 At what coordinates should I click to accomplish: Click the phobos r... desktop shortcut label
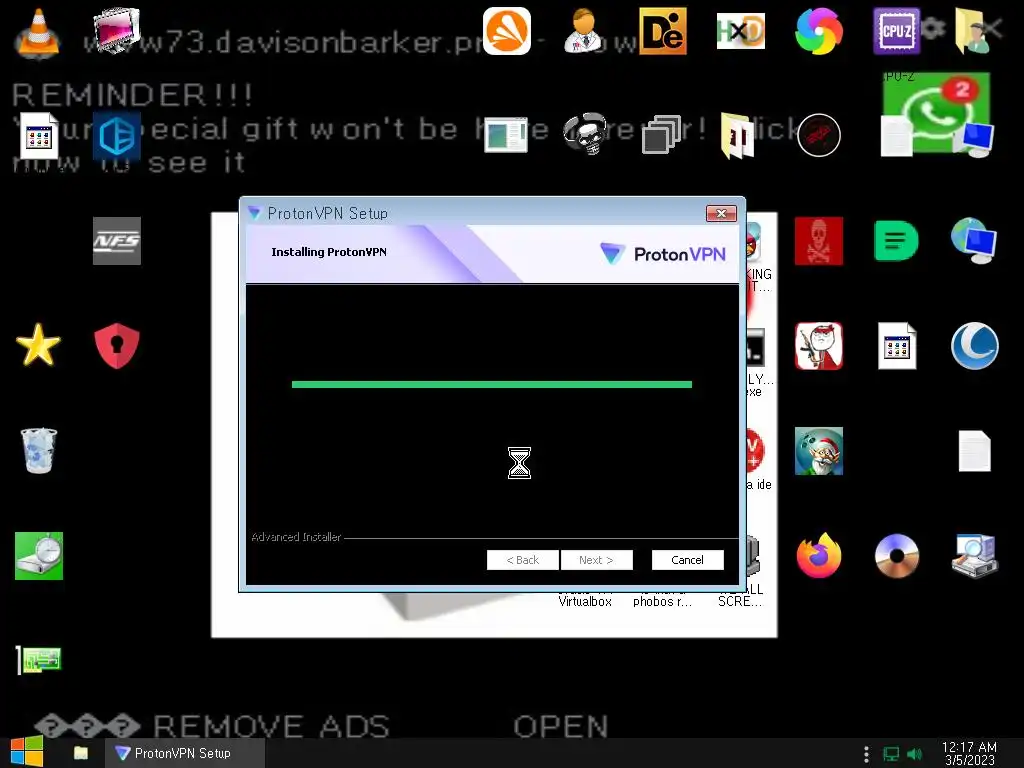(x=662, y=601)
